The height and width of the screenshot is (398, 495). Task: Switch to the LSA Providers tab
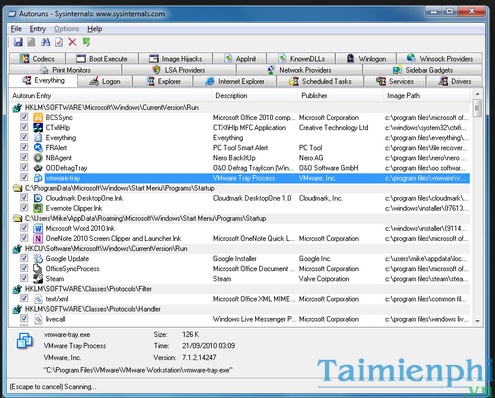point(179,70)
